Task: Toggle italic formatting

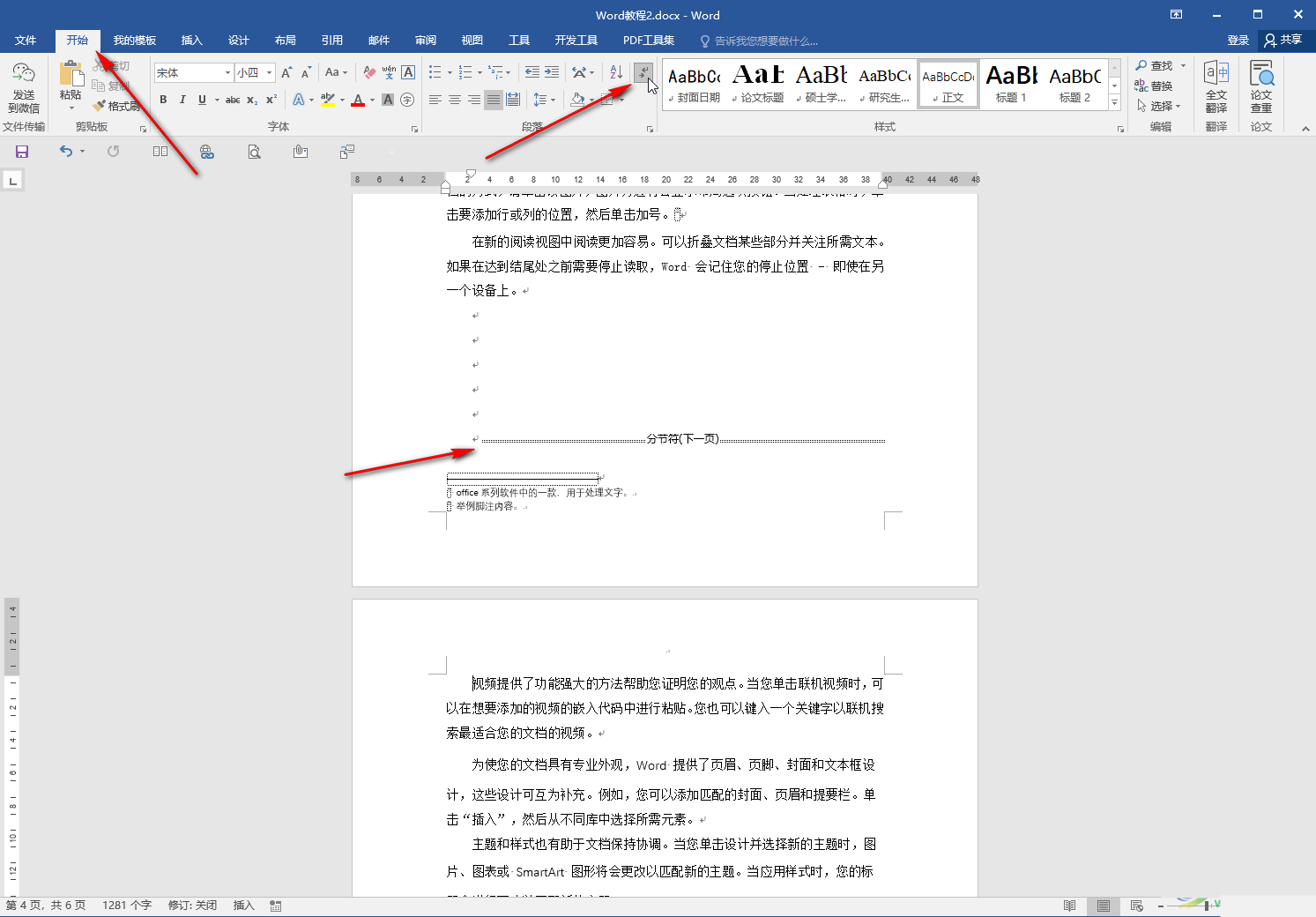Action: point(182,101)
